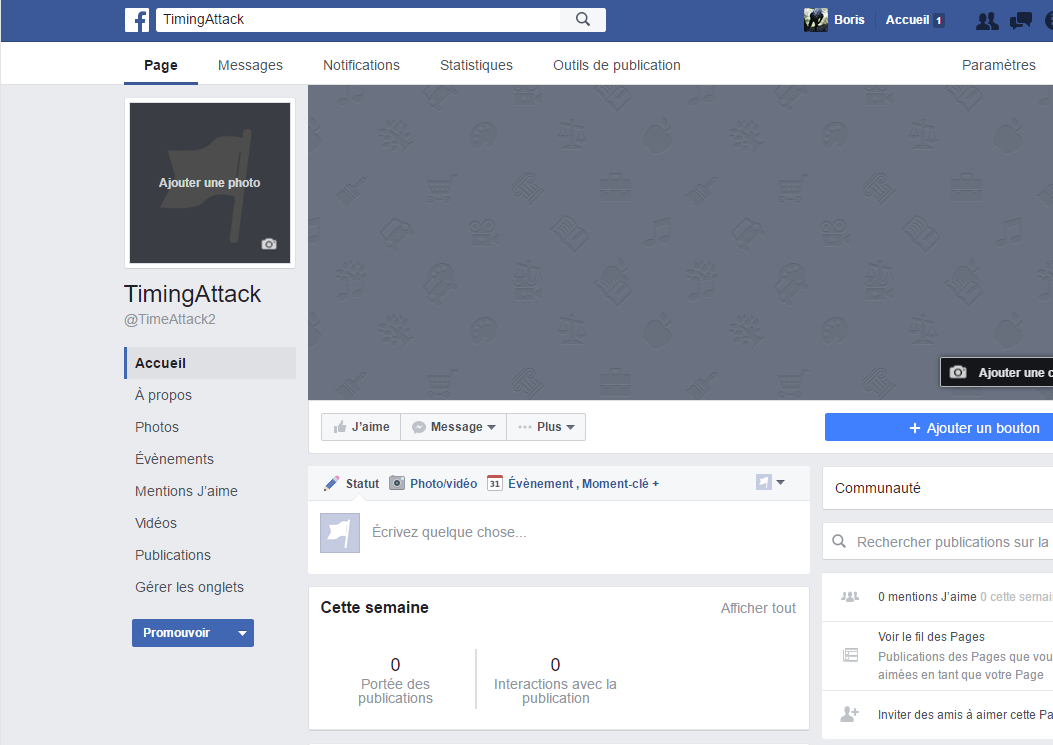This screenshot has height=745, width=1053.
Task: Open the messages chat bubbles icon
Action: coord(1021,21)
